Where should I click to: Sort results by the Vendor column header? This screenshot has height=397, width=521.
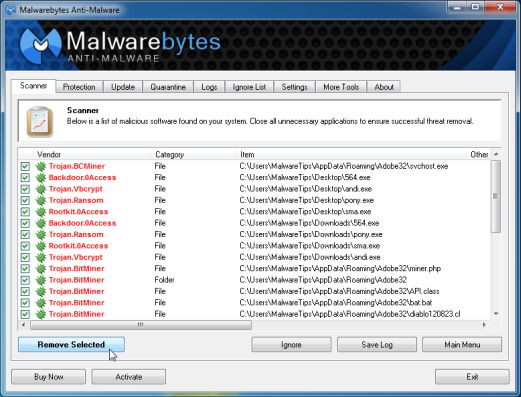click(49, 155)
